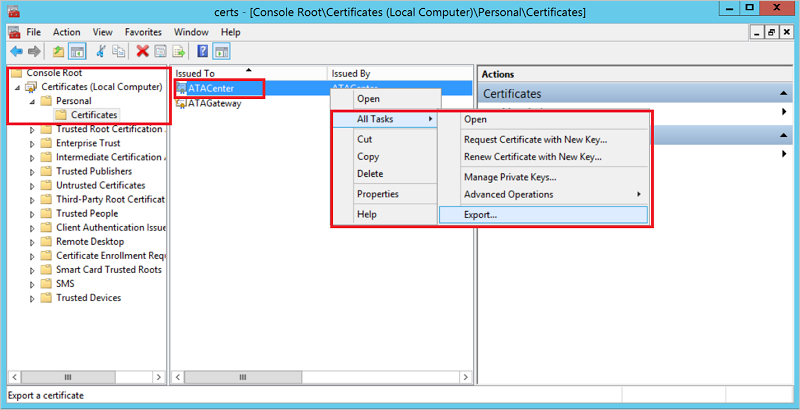
Task: Select Client Authentication Issuers tree item
Action: pyautogui.click(x=111, y=228)
